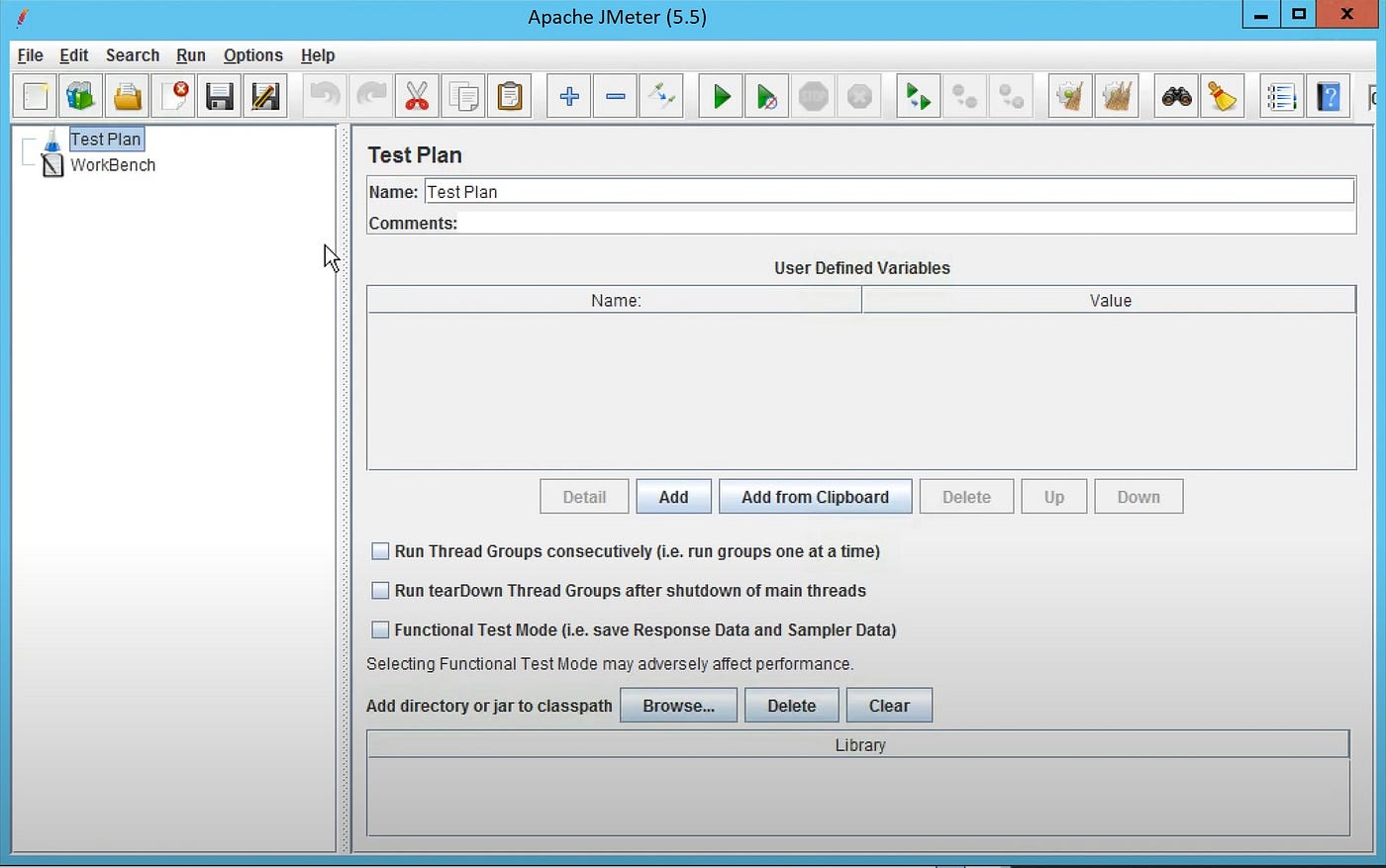1386x868 pixels.
Task: Click the Search binoculars icon
Action: (x=1176, y=96)
